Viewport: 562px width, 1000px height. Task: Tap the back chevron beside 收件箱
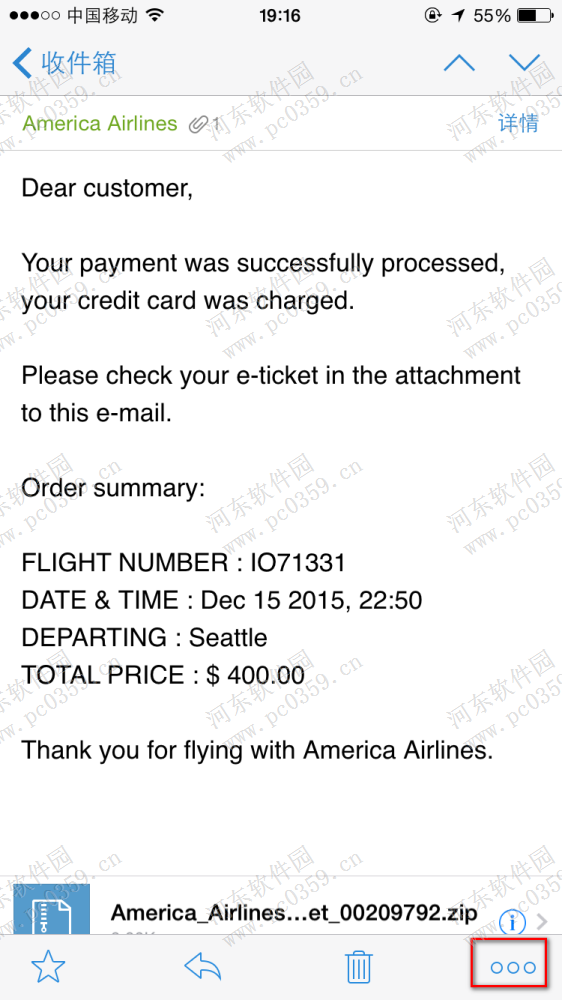[22, 63]
